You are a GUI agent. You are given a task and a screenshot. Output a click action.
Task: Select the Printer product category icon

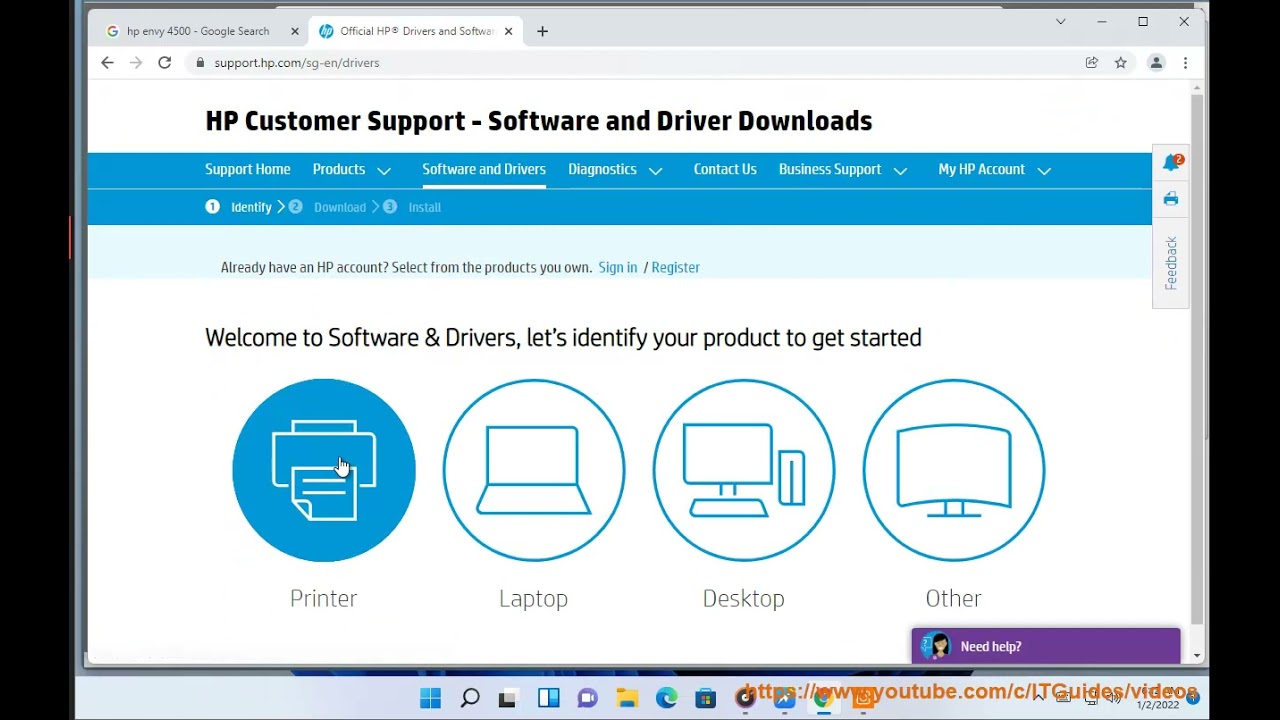click(324, 470)
